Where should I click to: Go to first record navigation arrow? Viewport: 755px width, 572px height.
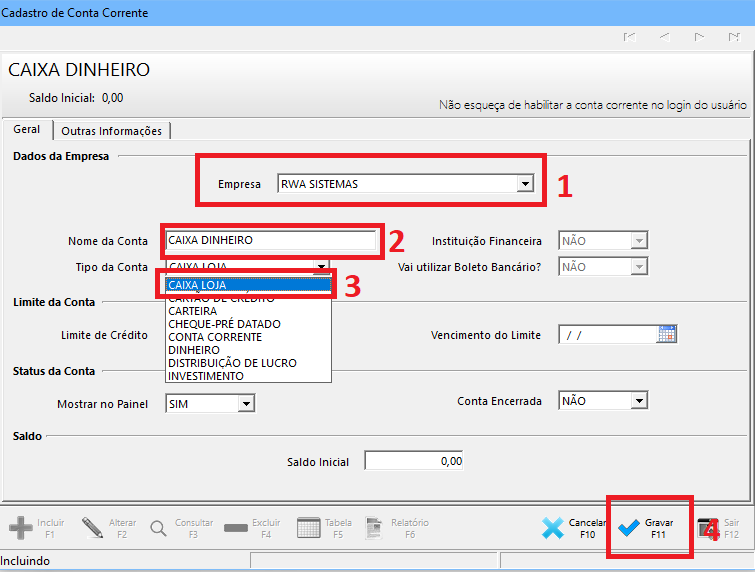tap(629, 37)
